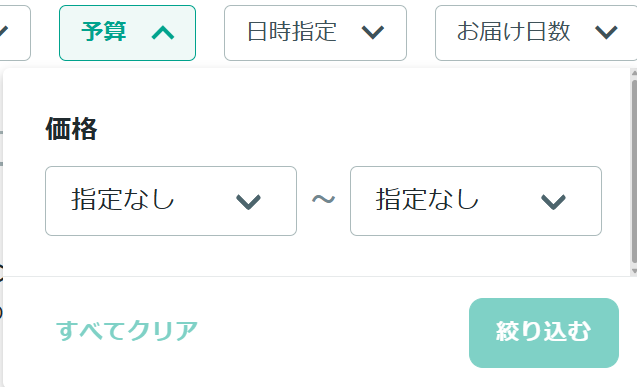Click the empty white area beside すべてクリア

[x=333, y=331]
